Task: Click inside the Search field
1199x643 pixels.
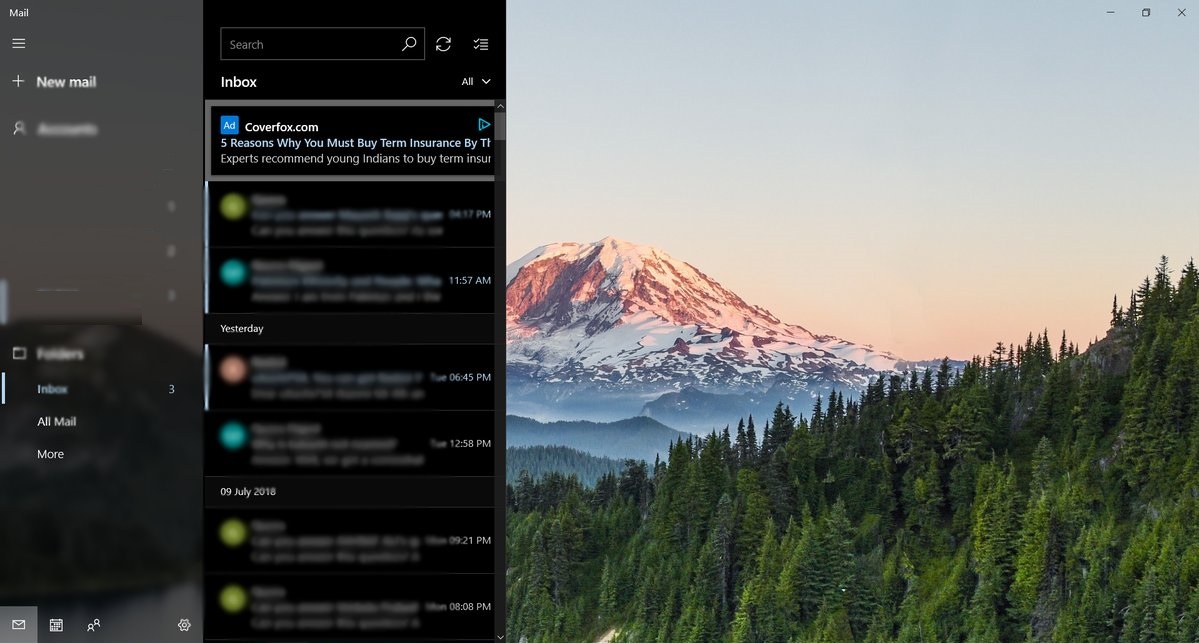Action: click(311, 44)
